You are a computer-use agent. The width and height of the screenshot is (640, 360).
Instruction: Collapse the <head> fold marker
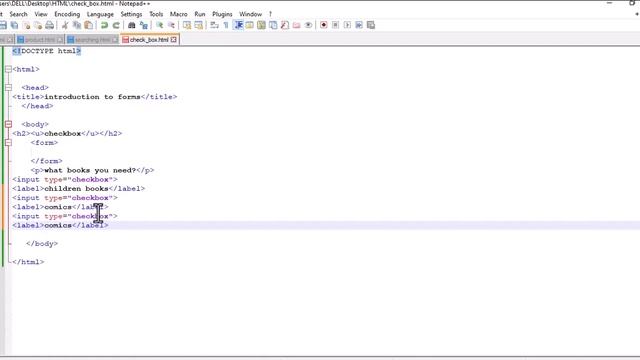pyautogui.click(x=8, y=88)
